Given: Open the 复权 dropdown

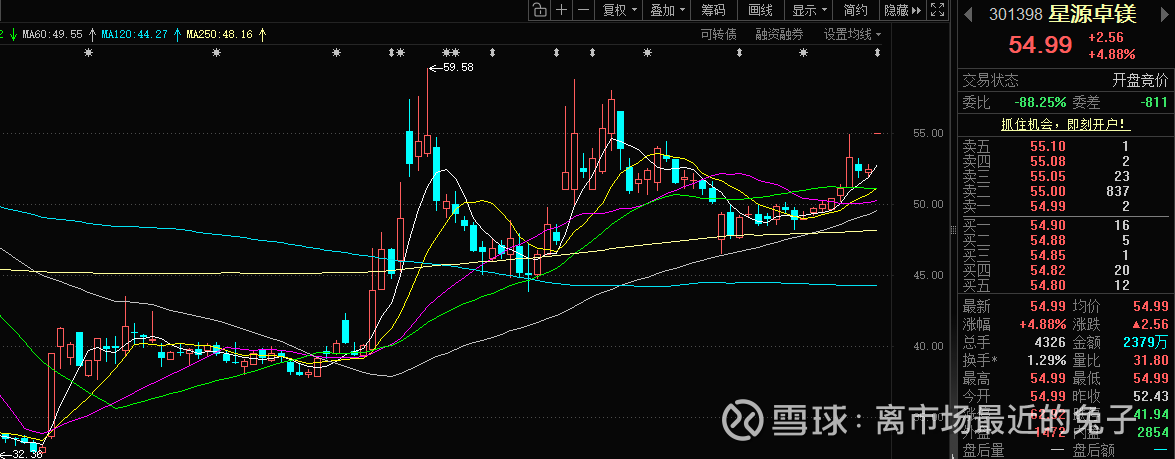Looking at the screenshot, I should click(x=620, y=10).
